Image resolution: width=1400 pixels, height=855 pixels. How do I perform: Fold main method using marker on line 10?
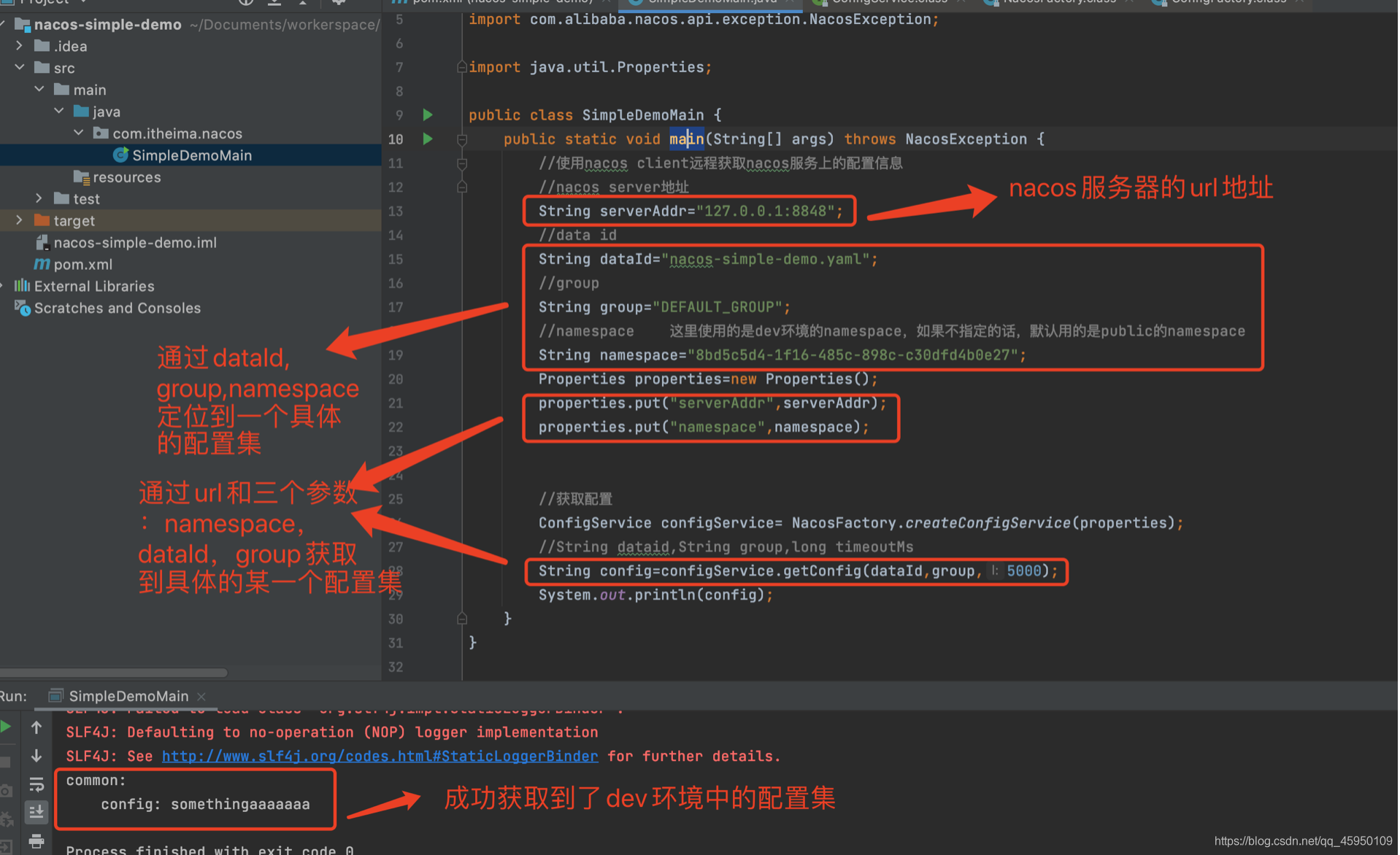pyautogui.click(x=461, y=139)
